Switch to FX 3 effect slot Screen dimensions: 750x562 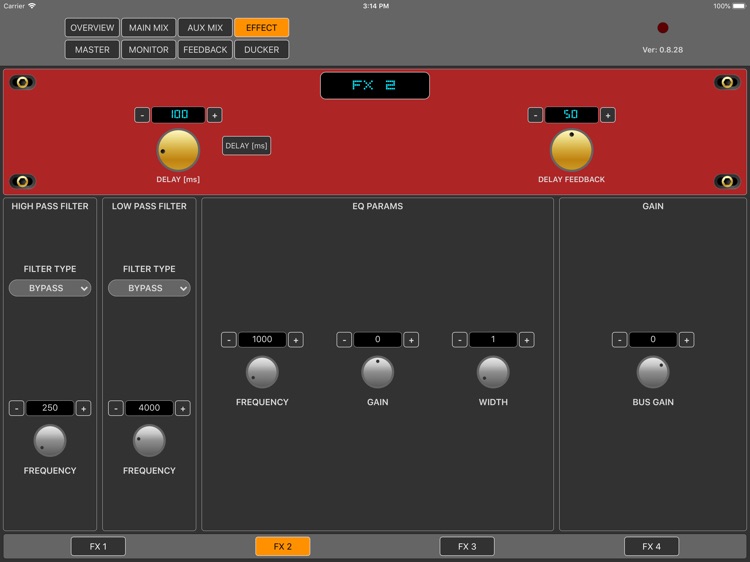467,546
